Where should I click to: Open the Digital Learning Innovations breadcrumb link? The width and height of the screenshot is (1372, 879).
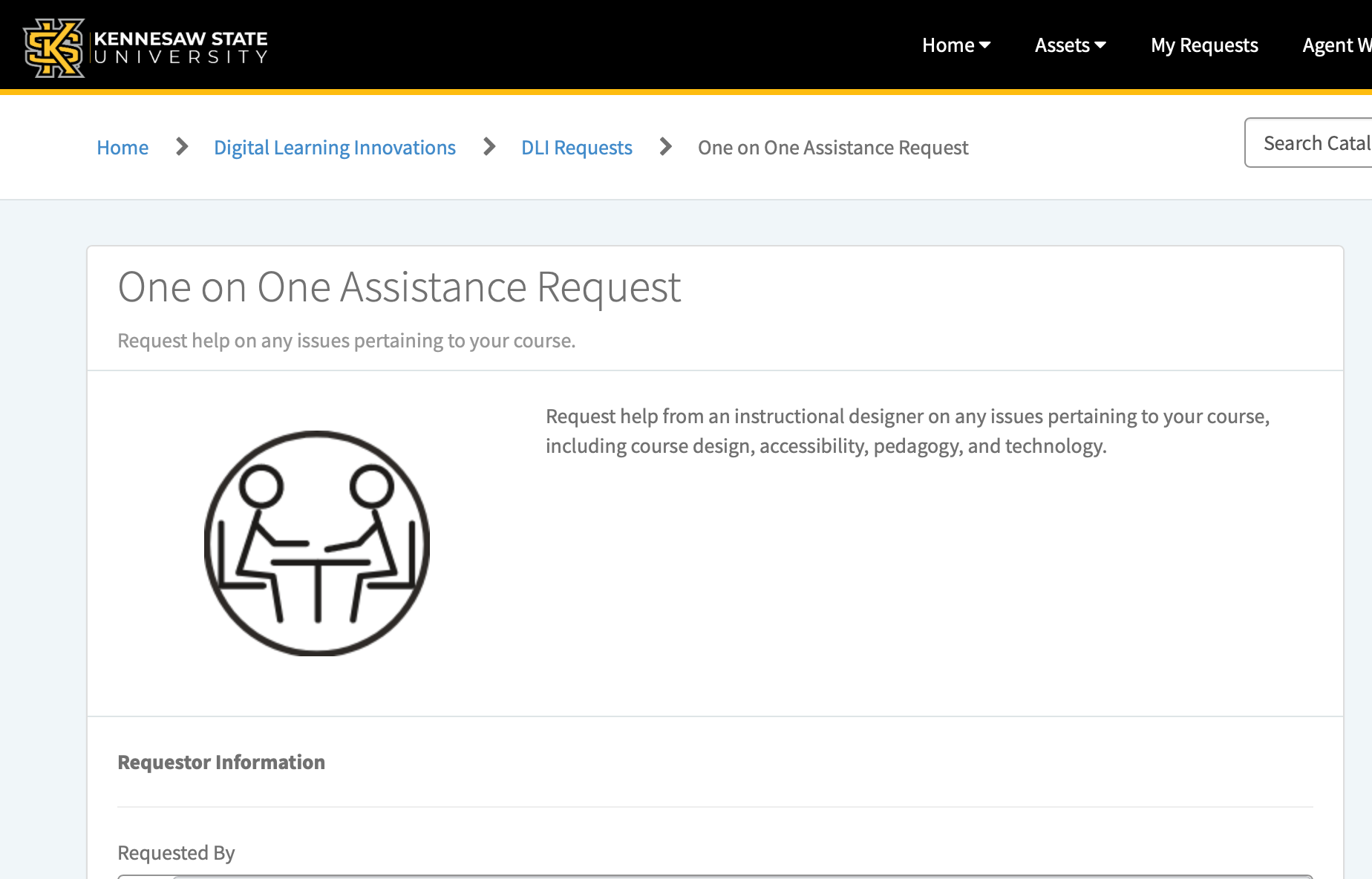(x=334, y=148)
